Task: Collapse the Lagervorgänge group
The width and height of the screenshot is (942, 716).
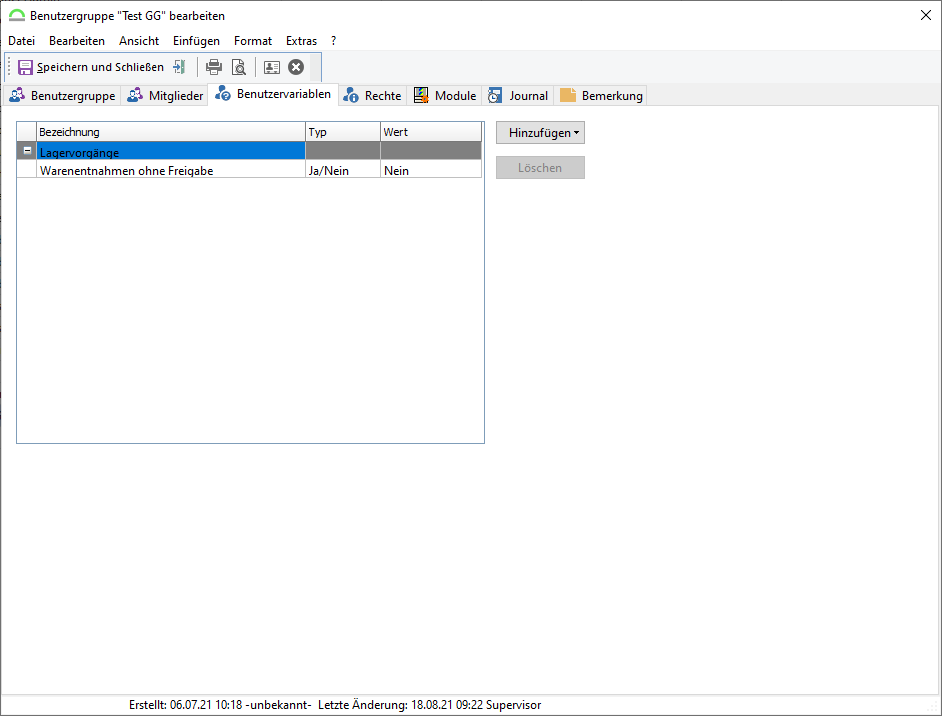Action: pos(27,151)
